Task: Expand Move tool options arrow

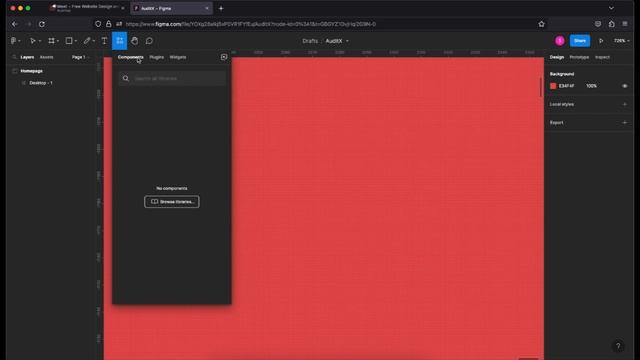Action: pos(40,41)
